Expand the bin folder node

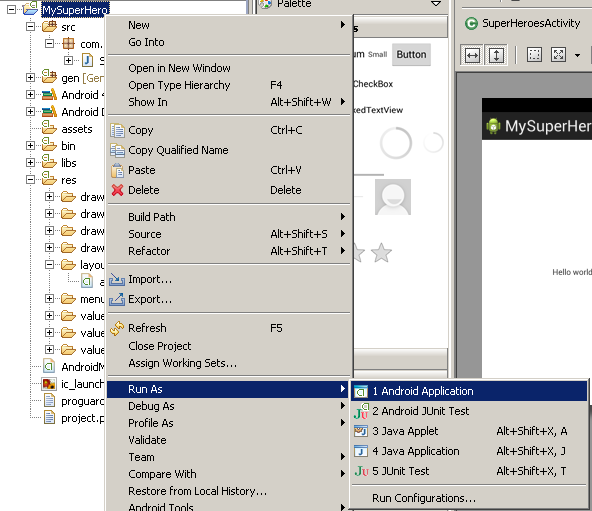point(30,145)
